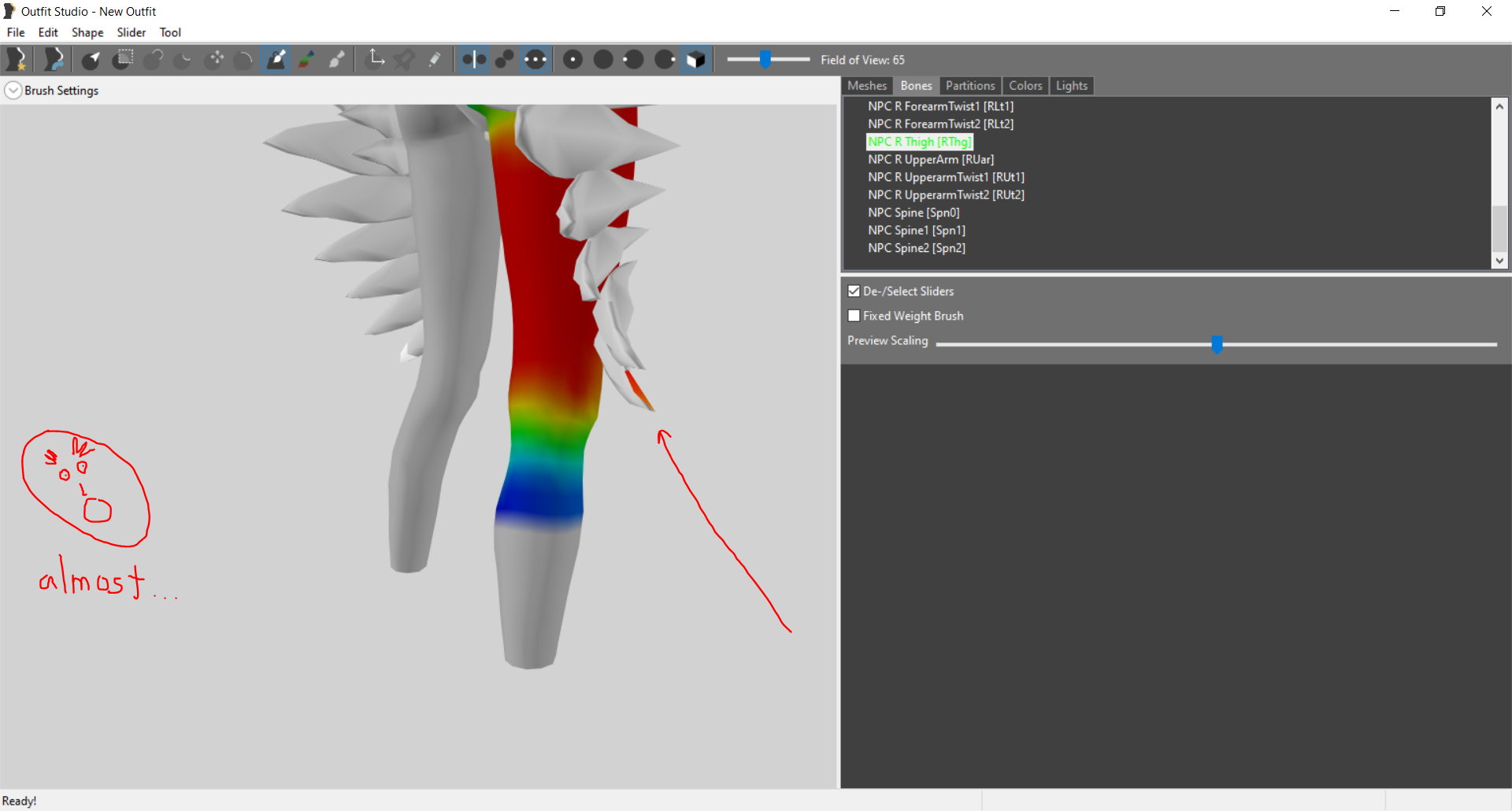This screenshot has width=1512, height=811.
Task: Expand the Brush Settings panel
Action: pos(13,91)
